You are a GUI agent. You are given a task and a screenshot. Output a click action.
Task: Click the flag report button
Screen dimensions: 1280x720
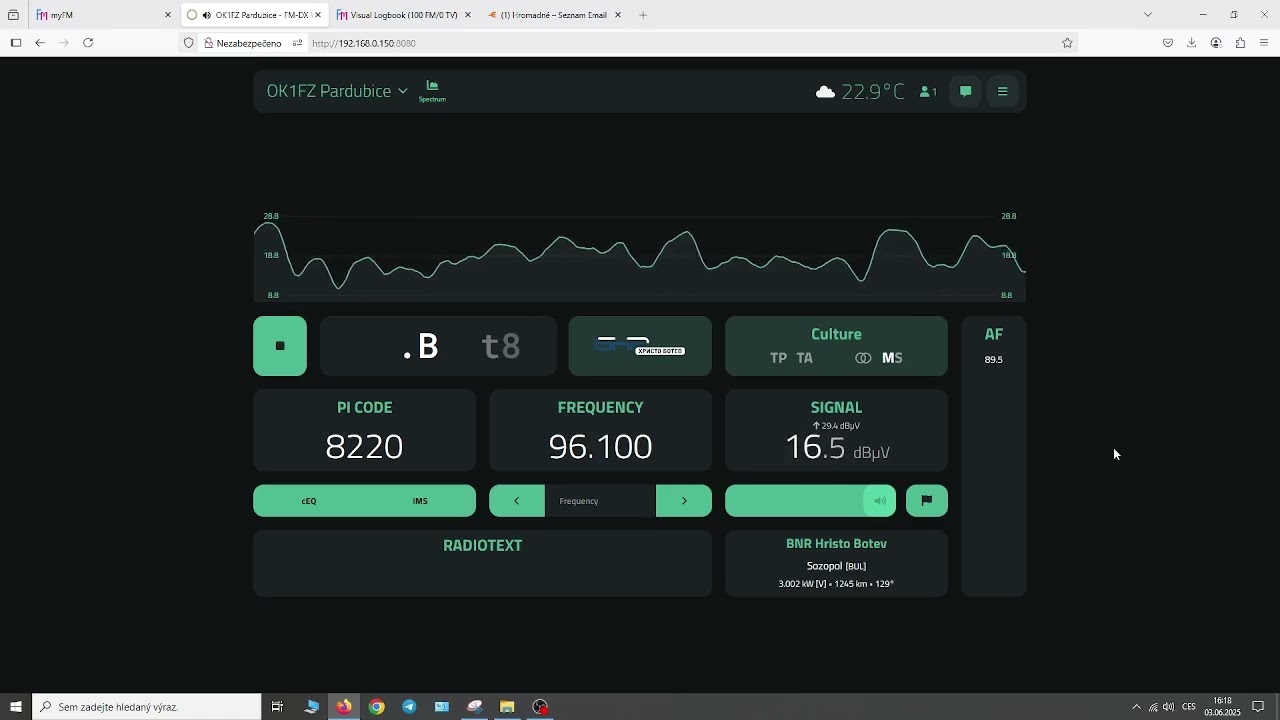pos(927,501)
